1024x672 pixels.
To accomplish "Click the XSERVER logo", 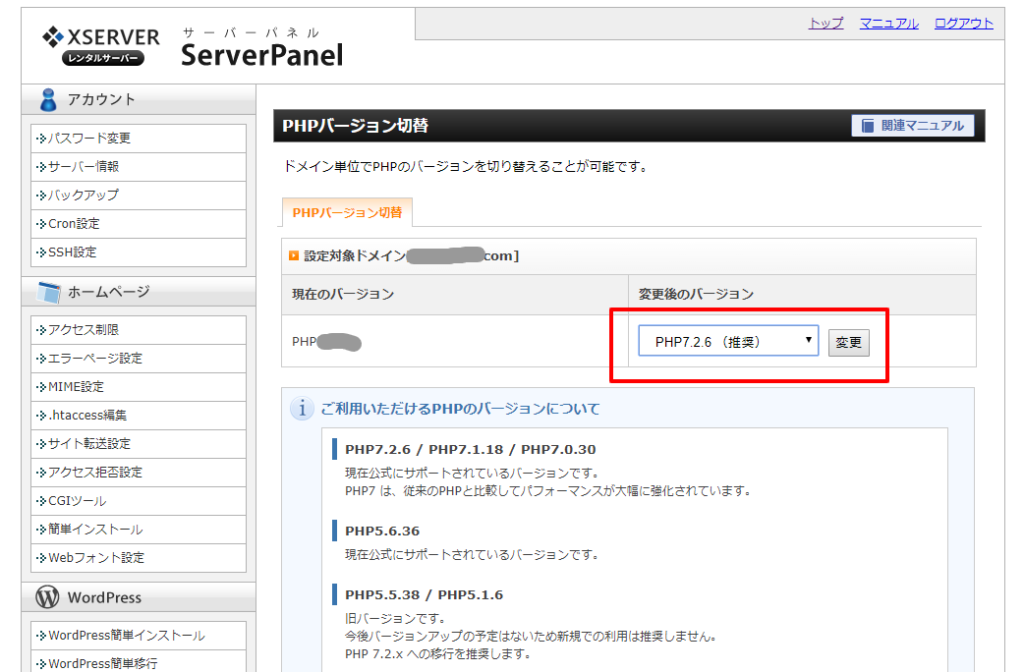I will point(100,45).
